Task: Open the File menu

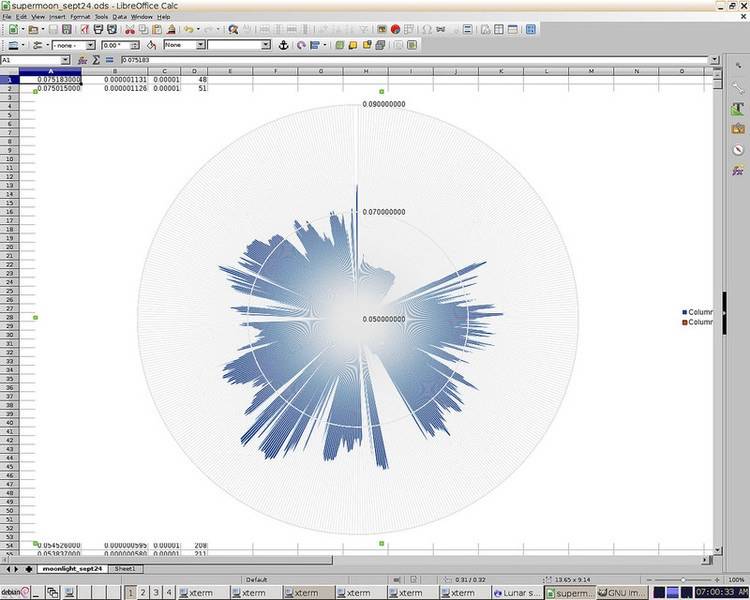Action: [x=7, y=17]
